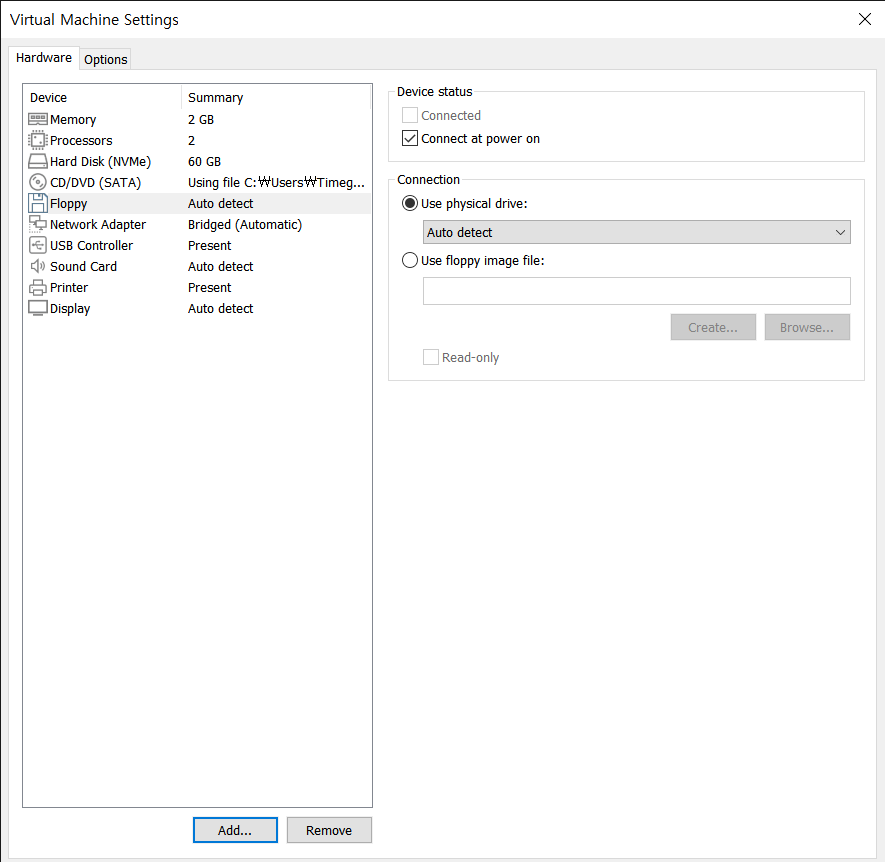Screen dimensions: 885x862
Task: Click the Network Adapter icon
Action: click(x=38, y=224)
